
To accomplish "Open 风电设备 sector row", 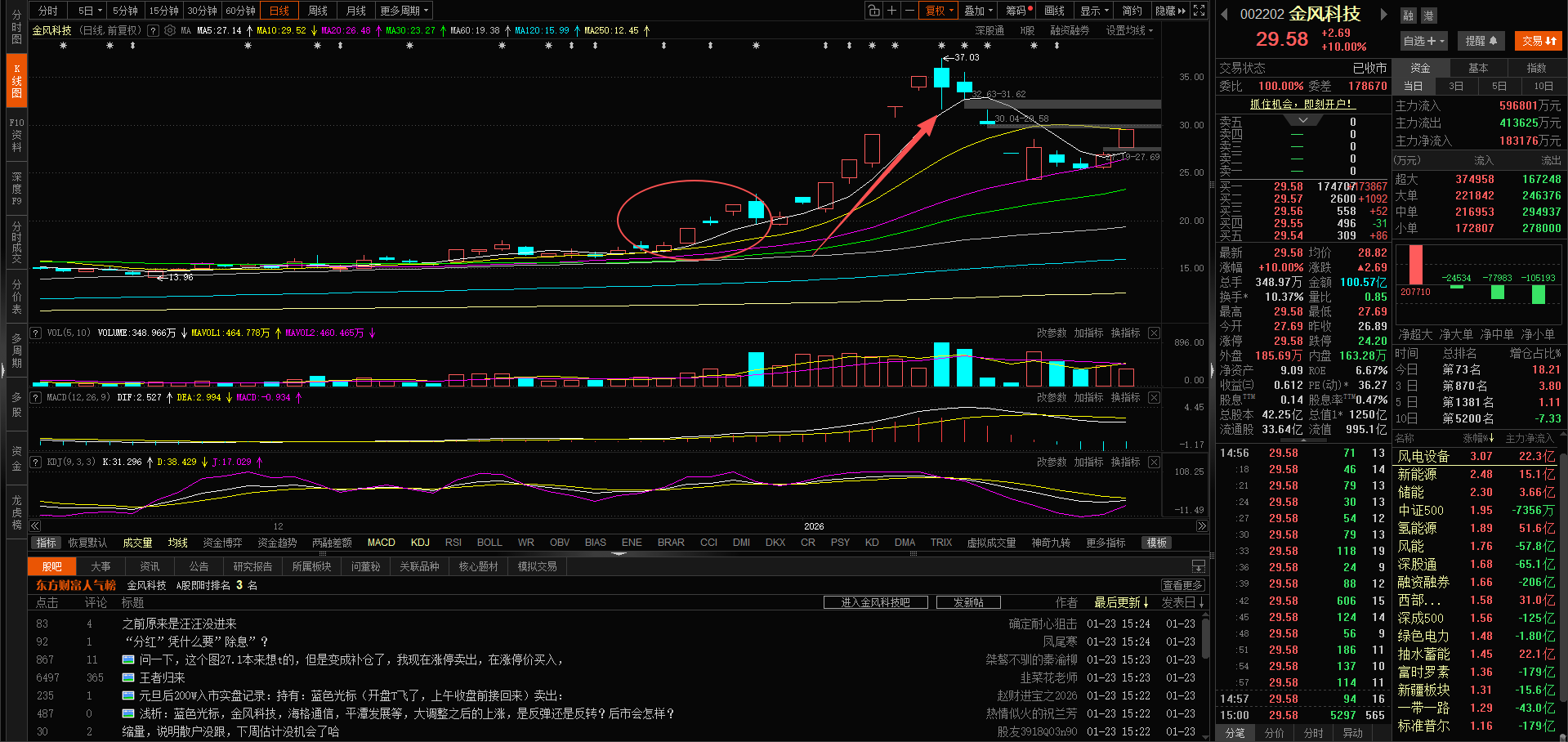I will tap(1477, 456).
